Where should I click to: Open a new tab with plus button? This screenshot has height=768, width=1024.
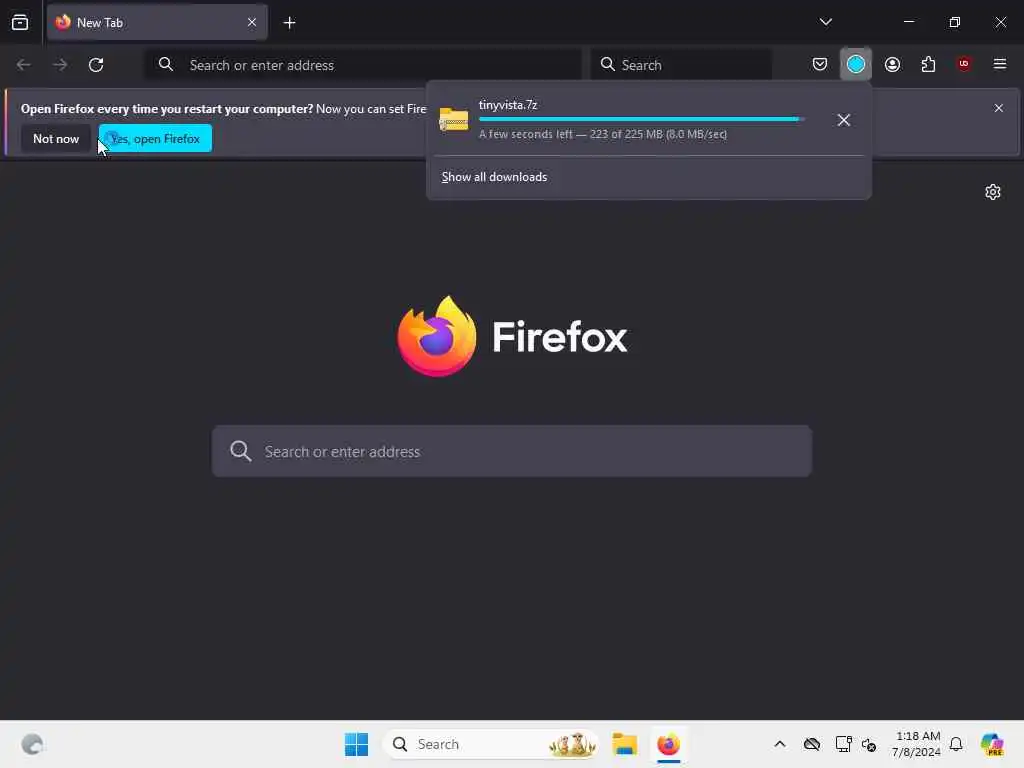pos(289,23)
